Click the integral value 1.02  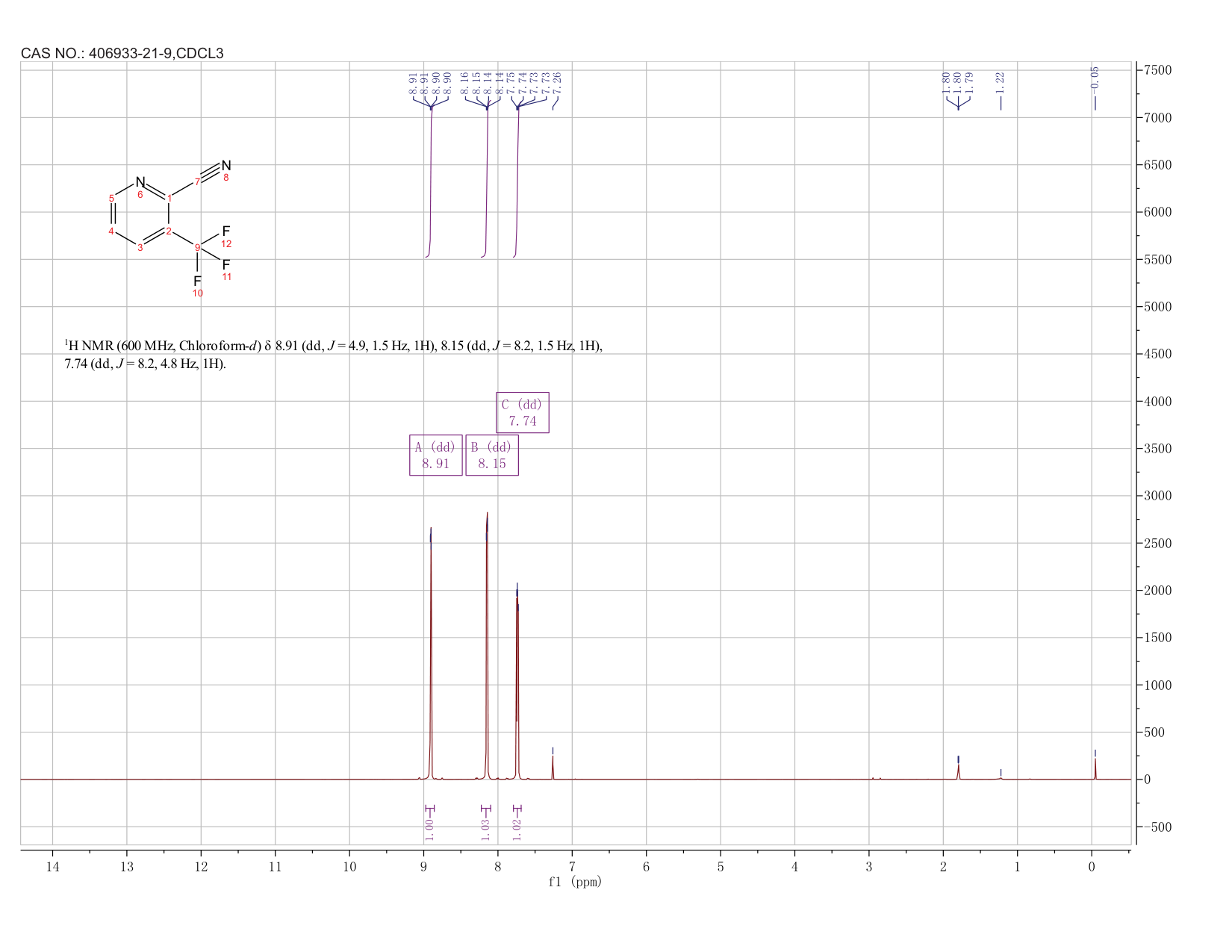coord(517,829)
